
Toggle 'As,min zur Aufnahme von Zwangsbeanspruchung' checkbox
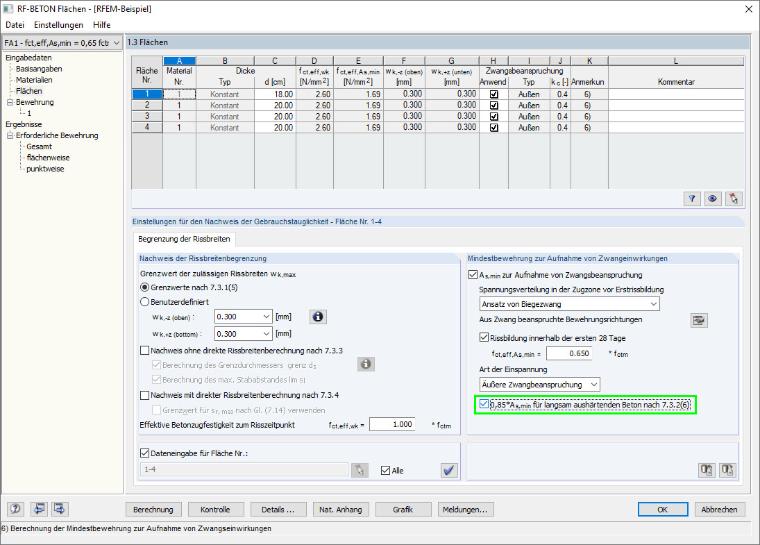tap(473, 275)
